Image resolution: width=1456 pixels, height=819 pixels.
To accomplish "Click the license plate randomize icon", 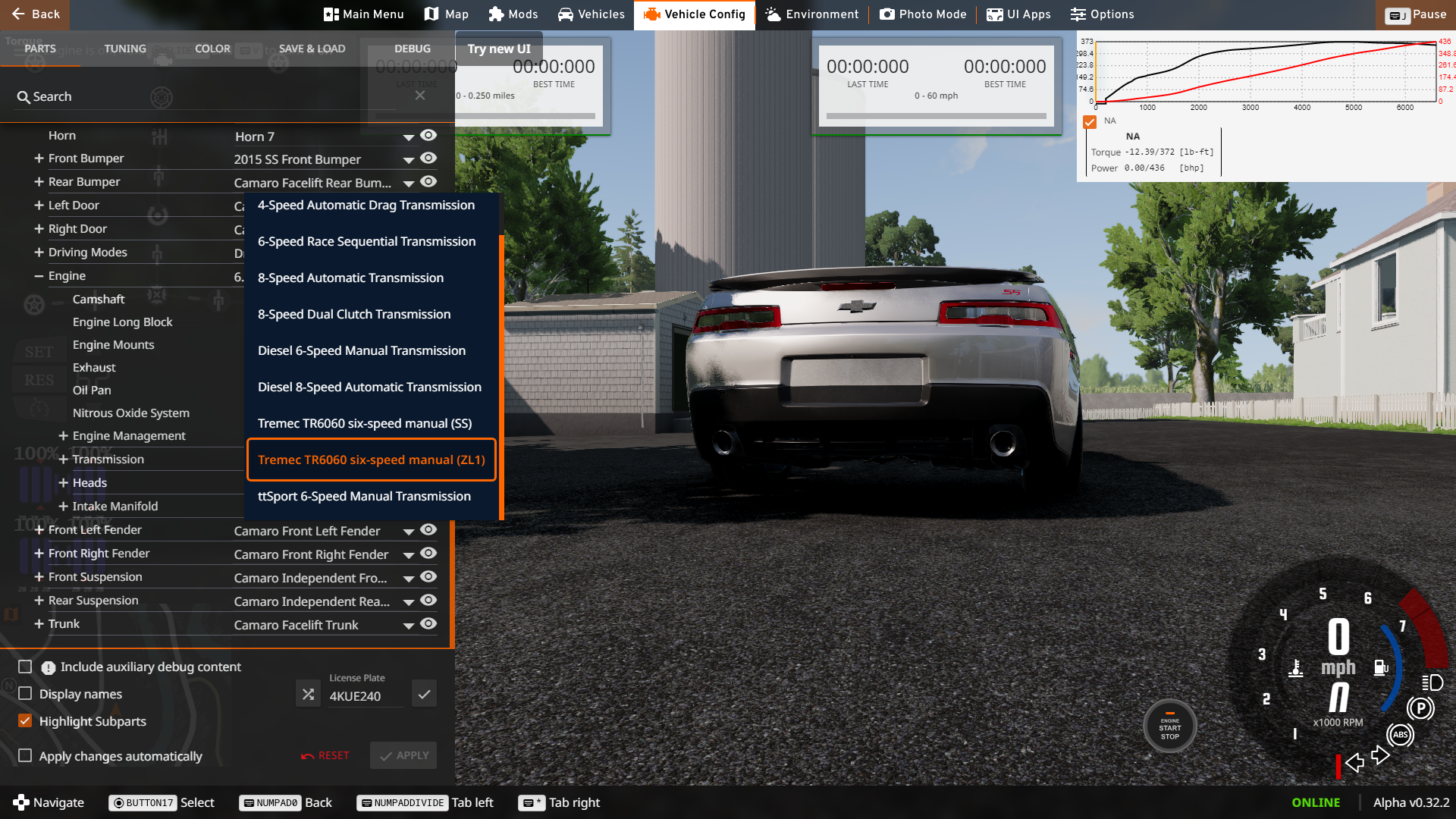I will tap(308, 694).
